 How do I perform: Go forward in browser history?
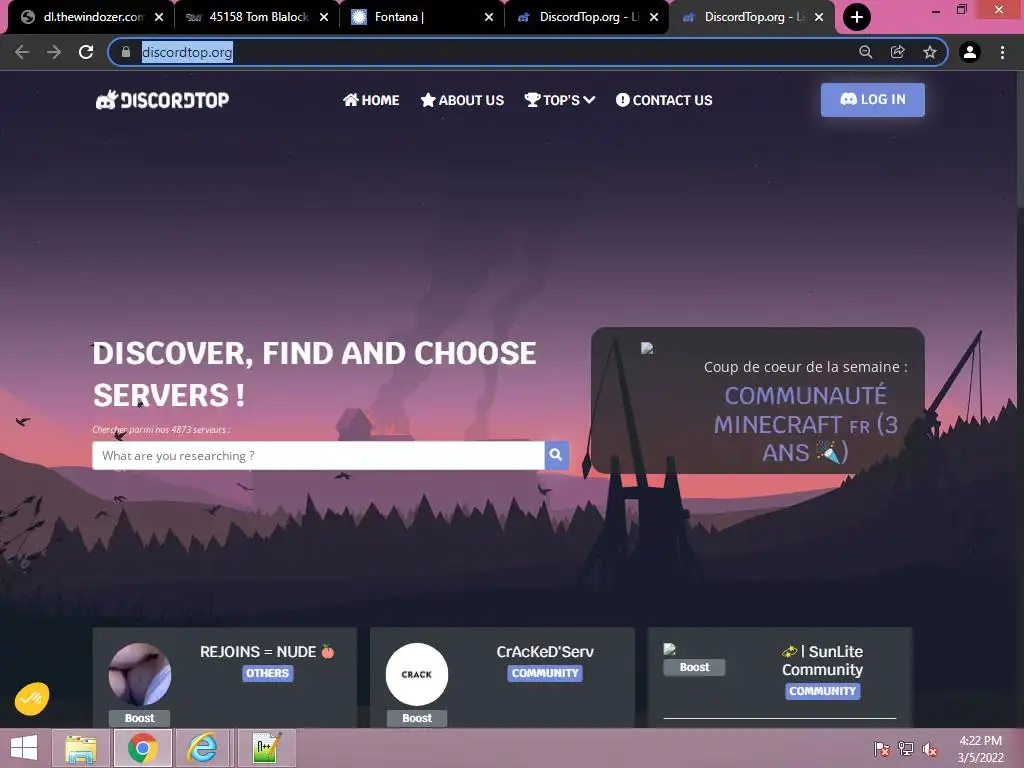coord(54,52)
